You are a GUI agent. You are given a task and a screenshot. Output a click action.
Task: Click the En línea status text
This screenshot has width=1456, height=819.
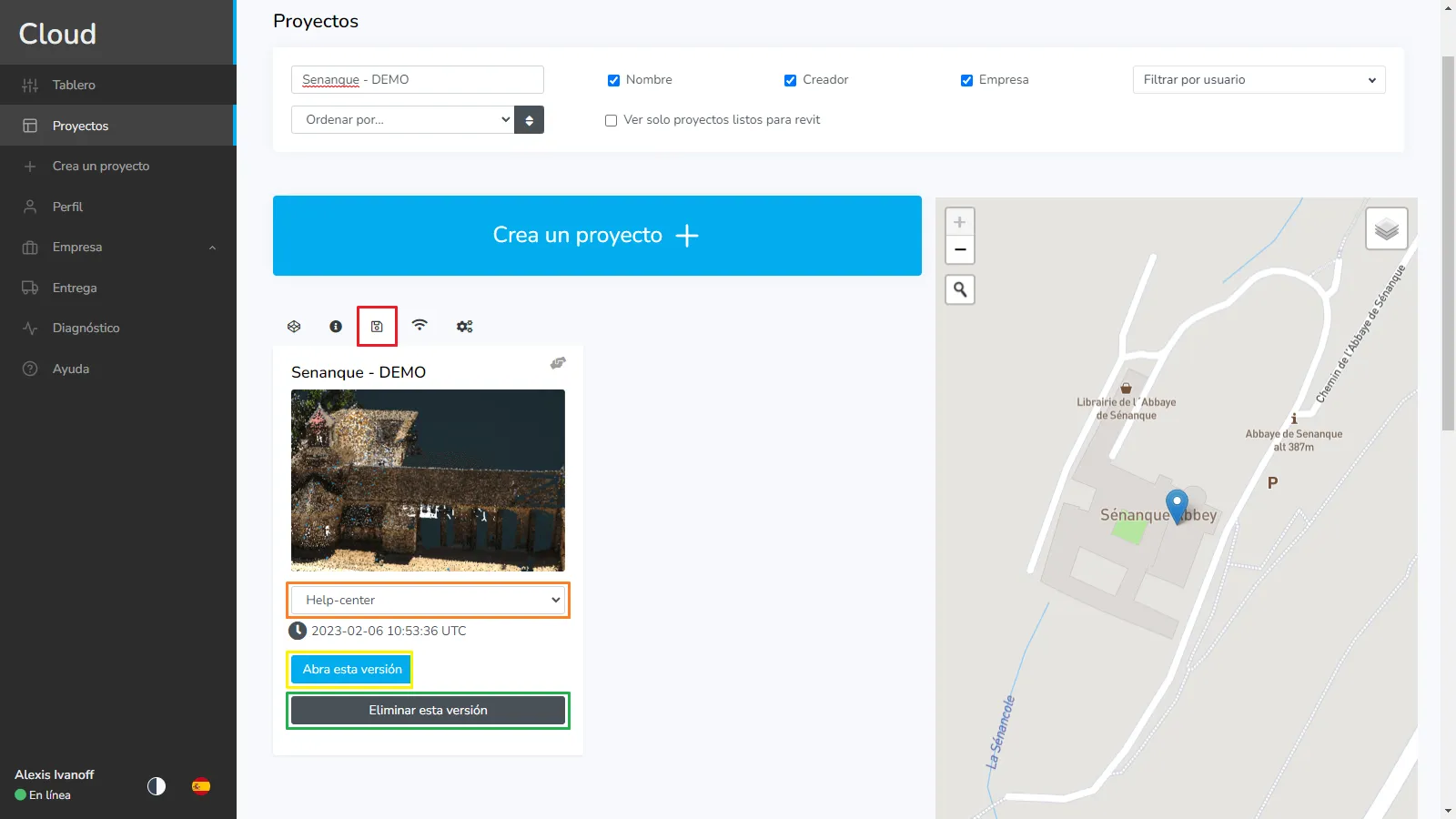click(50, 795)
